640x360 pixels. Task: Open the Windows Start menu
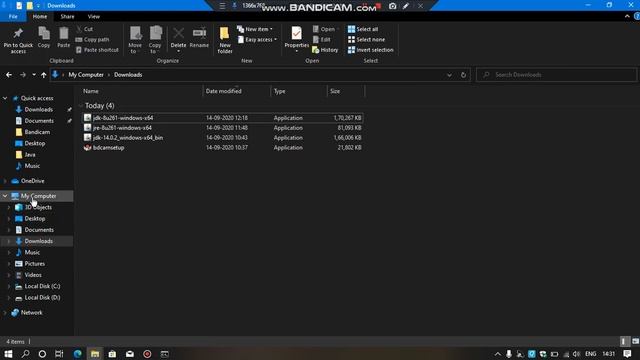(8, 354)
